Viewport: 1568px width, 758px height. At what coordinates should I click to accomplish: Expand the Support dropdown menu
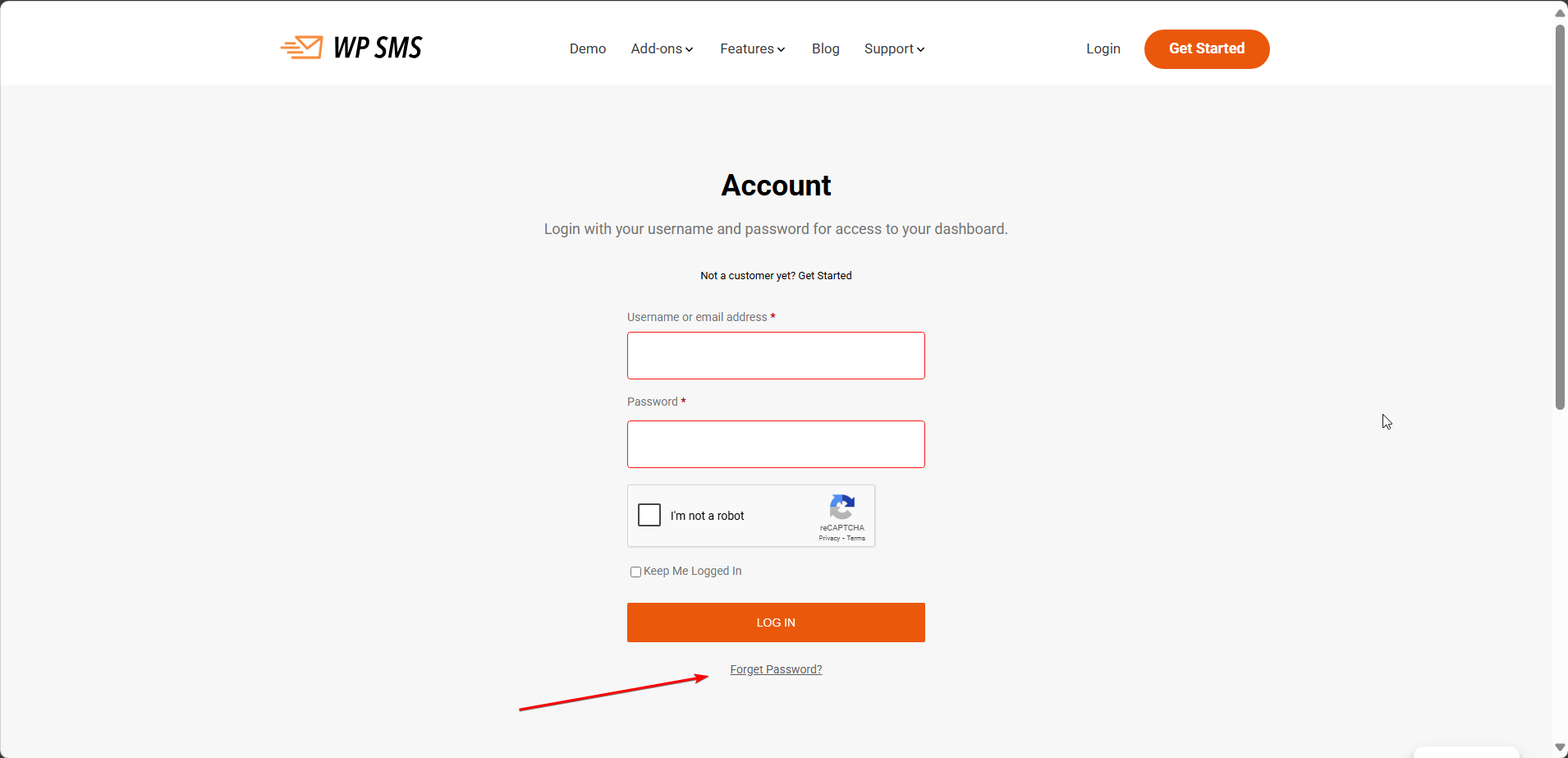(x=894, y=49)
